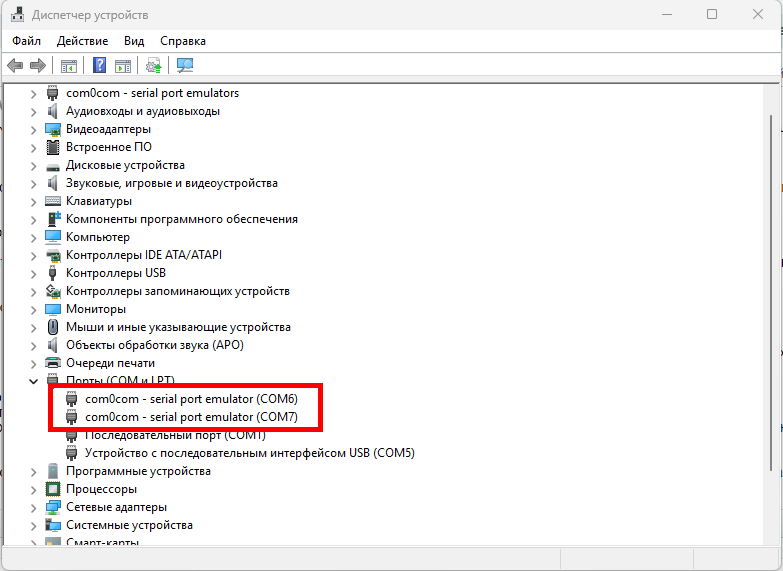Toggle the action pane toolbar icon

(122, 65)
